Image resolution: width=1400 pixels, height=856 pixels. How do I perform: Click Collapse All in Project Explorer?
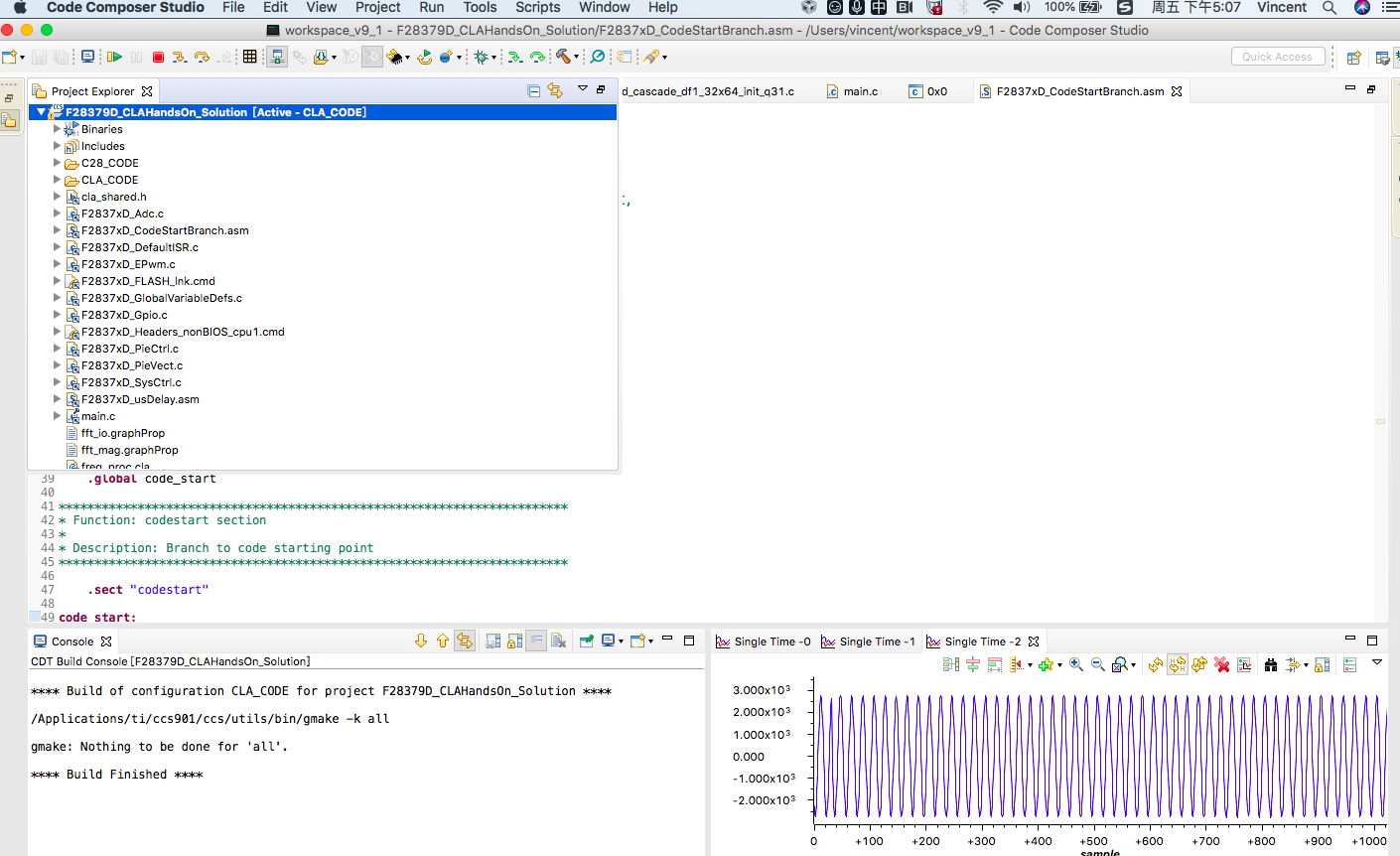pyautogui.click(x=533, y=90)
